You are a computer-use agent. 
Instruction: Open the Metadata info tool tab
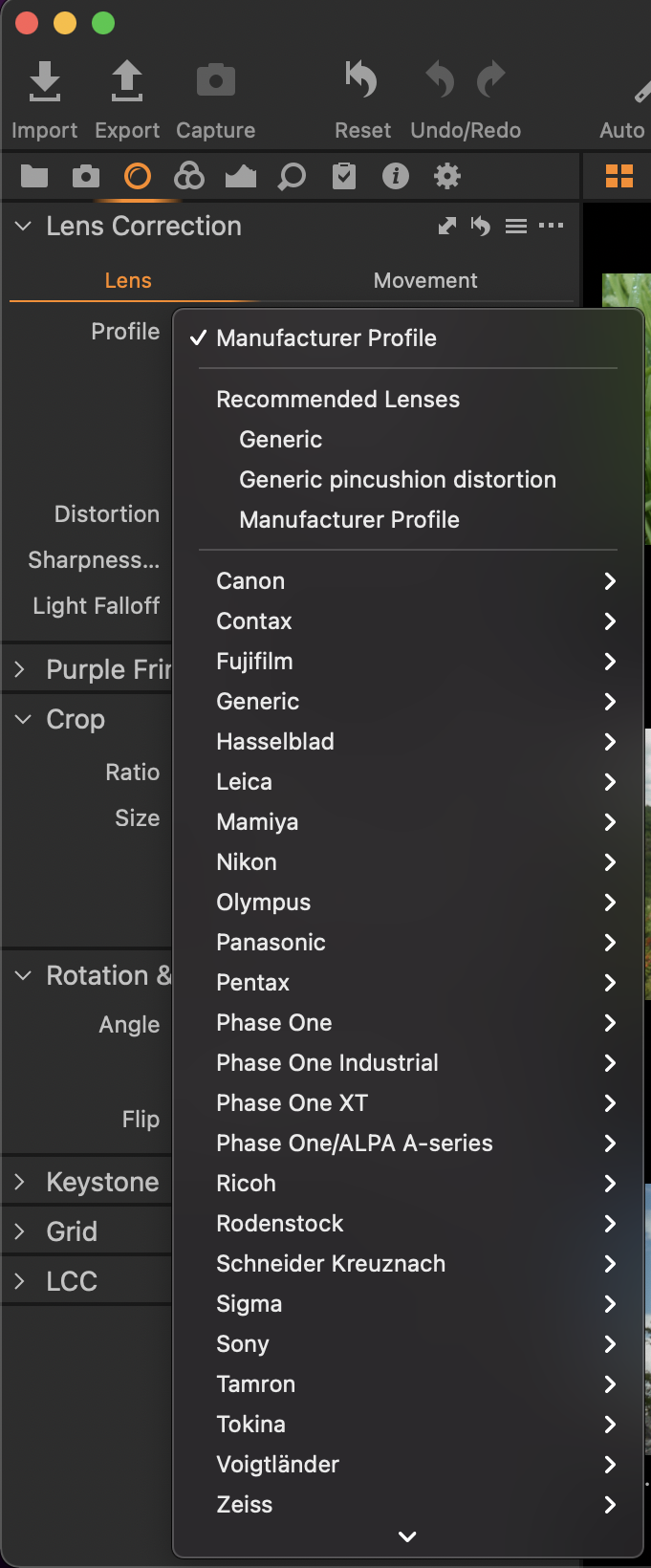[395, 176]
